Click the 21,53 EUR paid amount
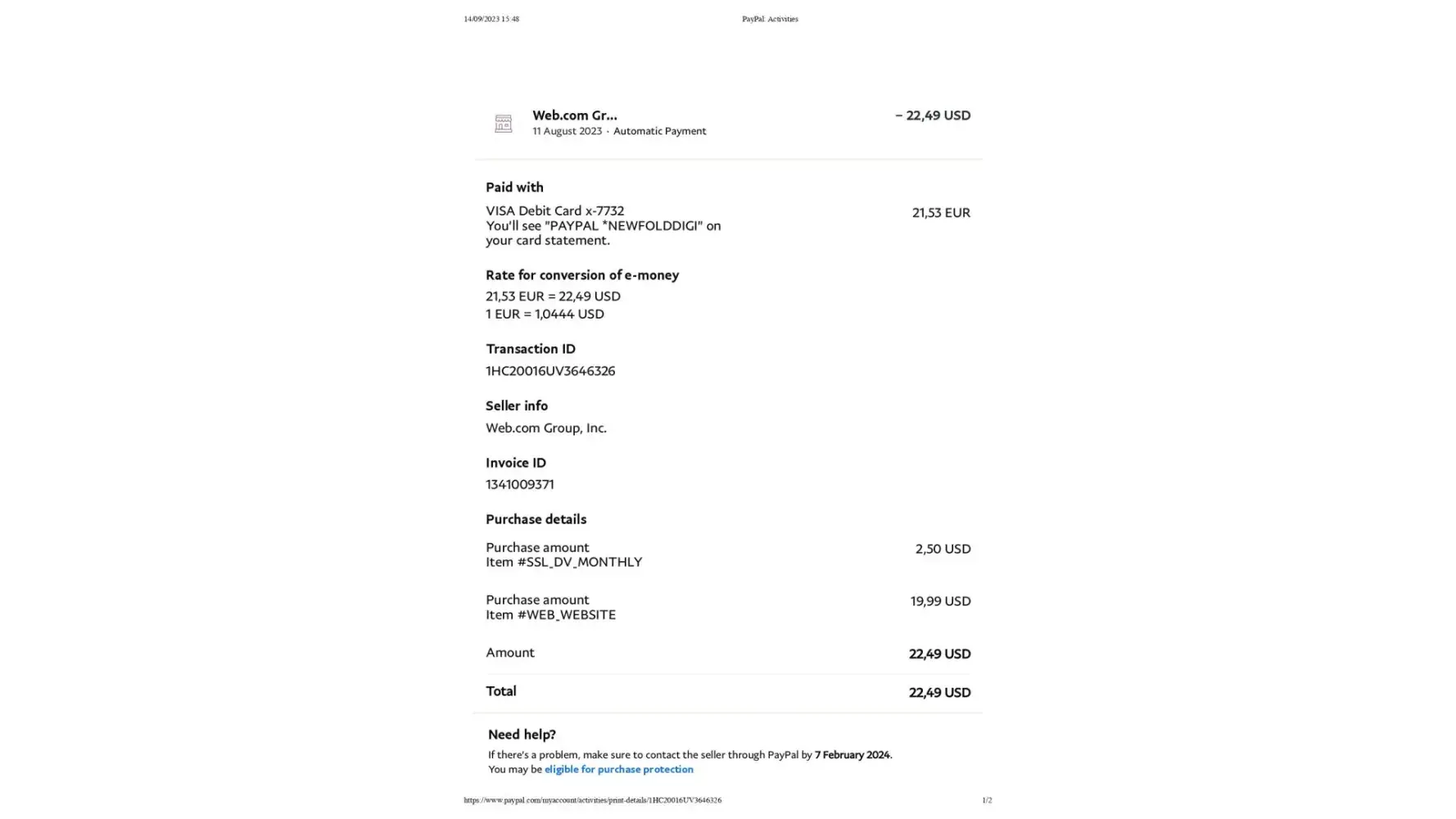The image size is (1456, 819). pyautogui.click(x=940, y=213)
